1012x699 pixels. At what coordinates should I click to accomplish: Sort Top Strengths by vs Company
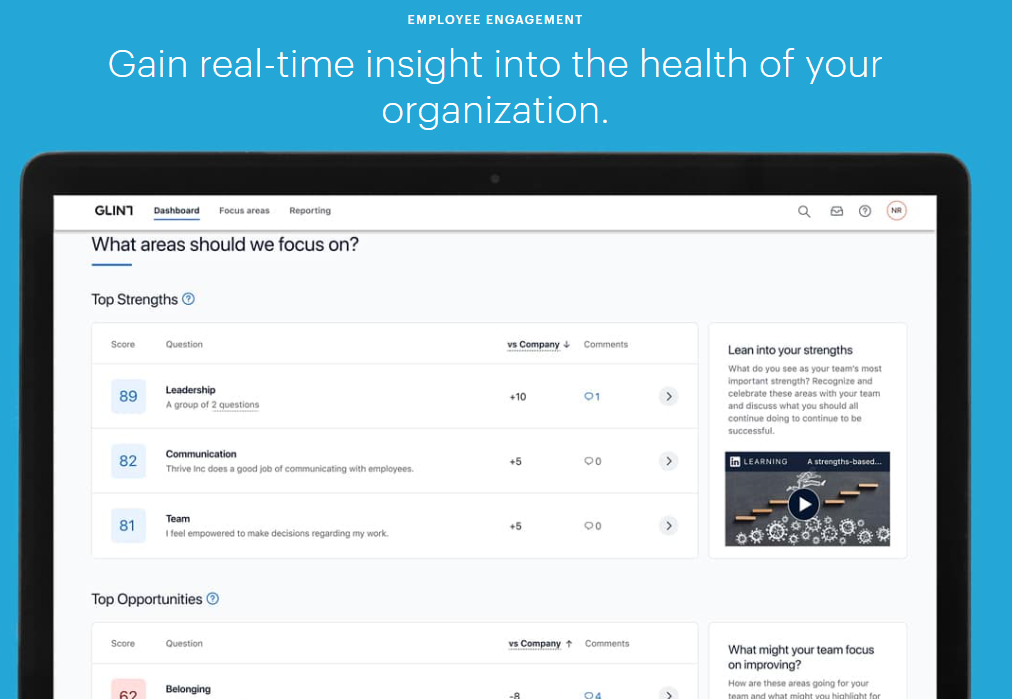[x=538, y=344]
